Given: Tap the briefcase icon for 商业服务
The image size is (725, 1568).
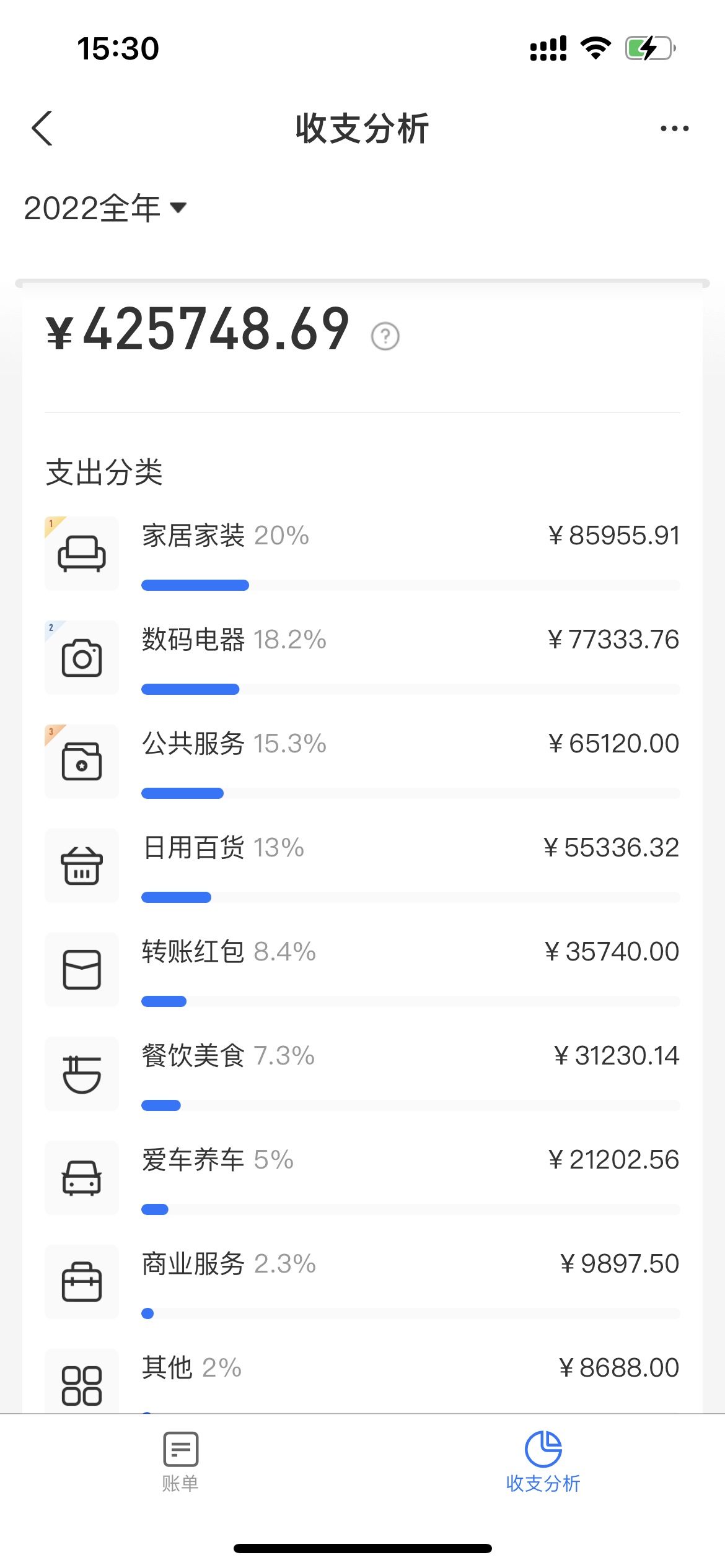Looking at the screenshot, I should [x=82, y=1281].
